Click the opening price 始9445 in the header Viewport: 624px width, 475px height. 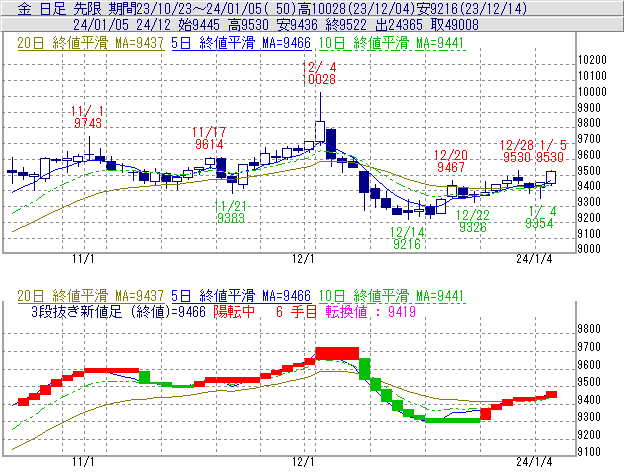(x=199, y=25)
